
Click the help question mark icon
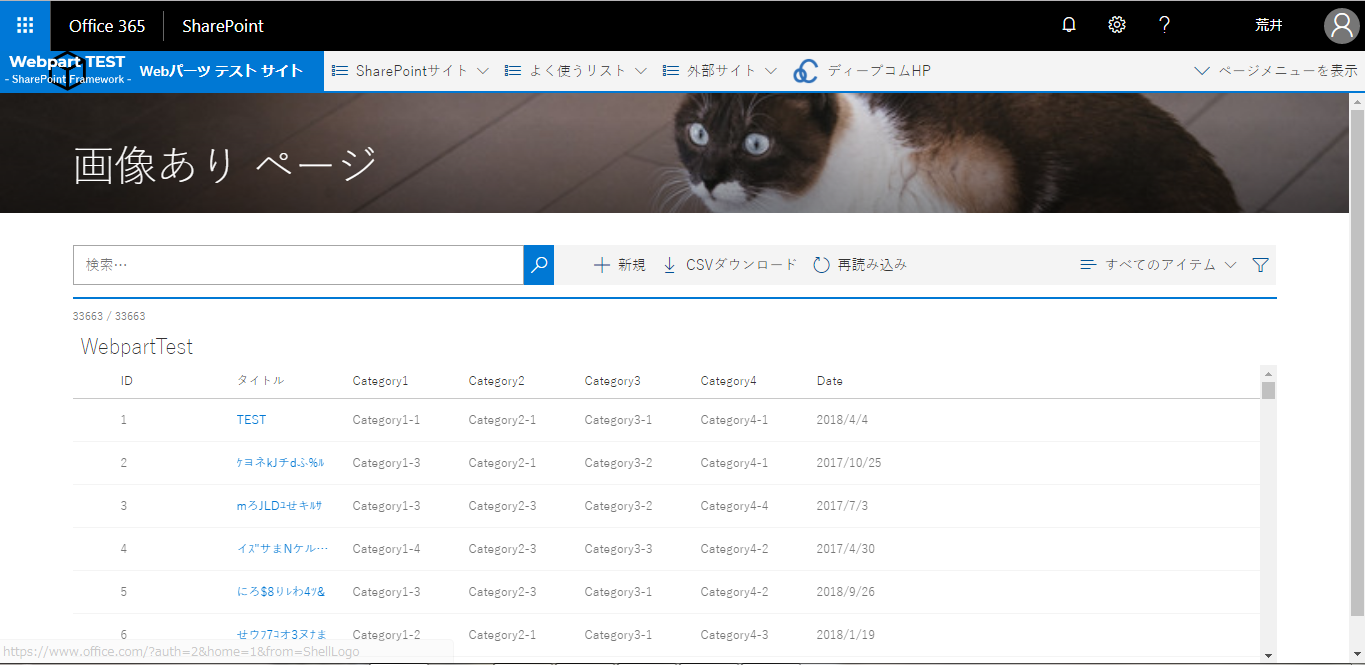point(1165,25)
